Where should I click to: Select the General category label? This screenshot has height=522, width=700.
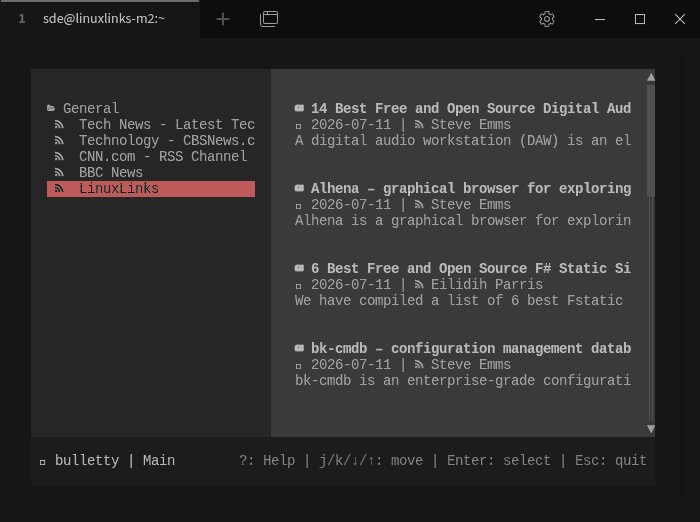(91, 108)
